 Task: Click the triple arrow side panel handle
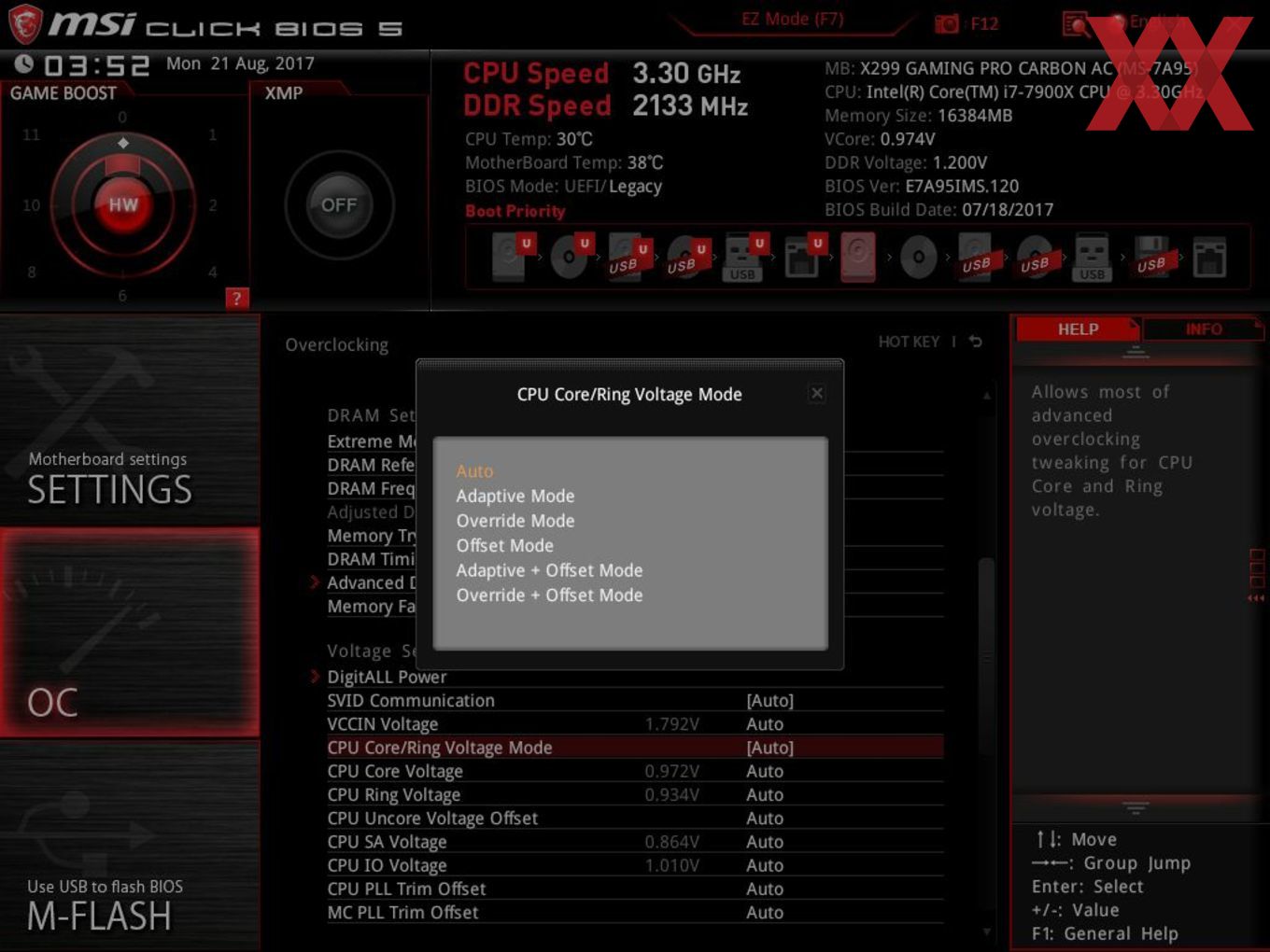(x=1256, y=598)
